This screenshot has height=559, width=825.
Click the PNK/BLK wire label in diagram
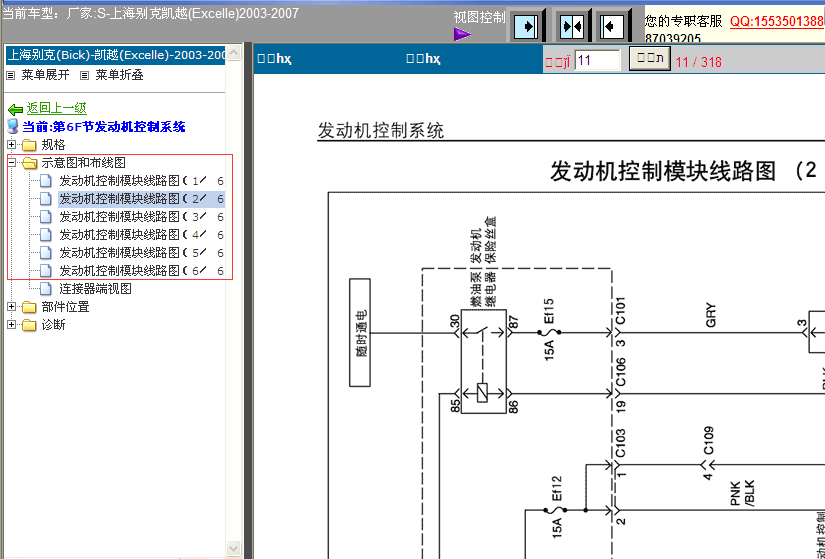coord(742,493)
